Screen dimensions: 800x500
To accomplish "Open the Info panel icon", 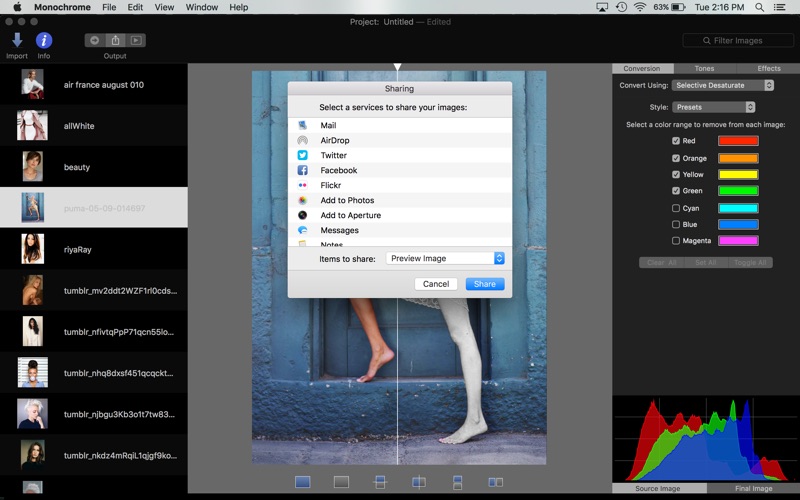I will [44, 40].
